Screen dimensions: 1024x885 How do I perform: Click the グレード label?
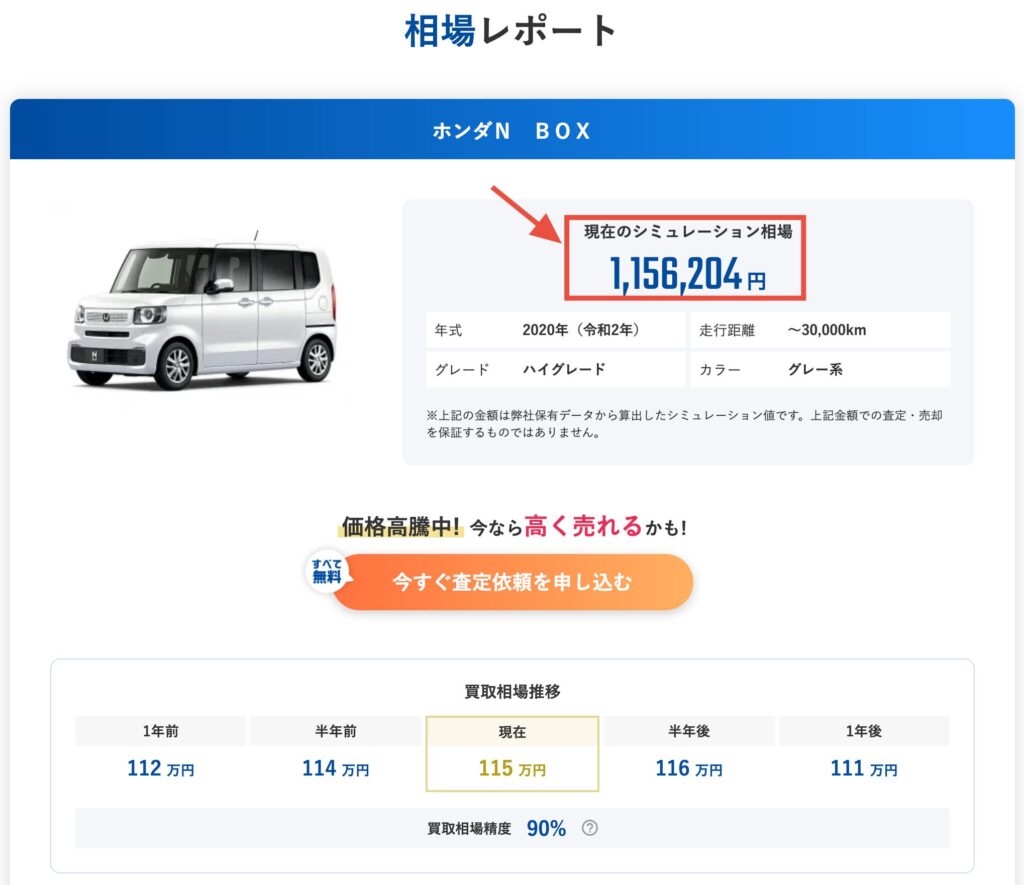(462, 370)
